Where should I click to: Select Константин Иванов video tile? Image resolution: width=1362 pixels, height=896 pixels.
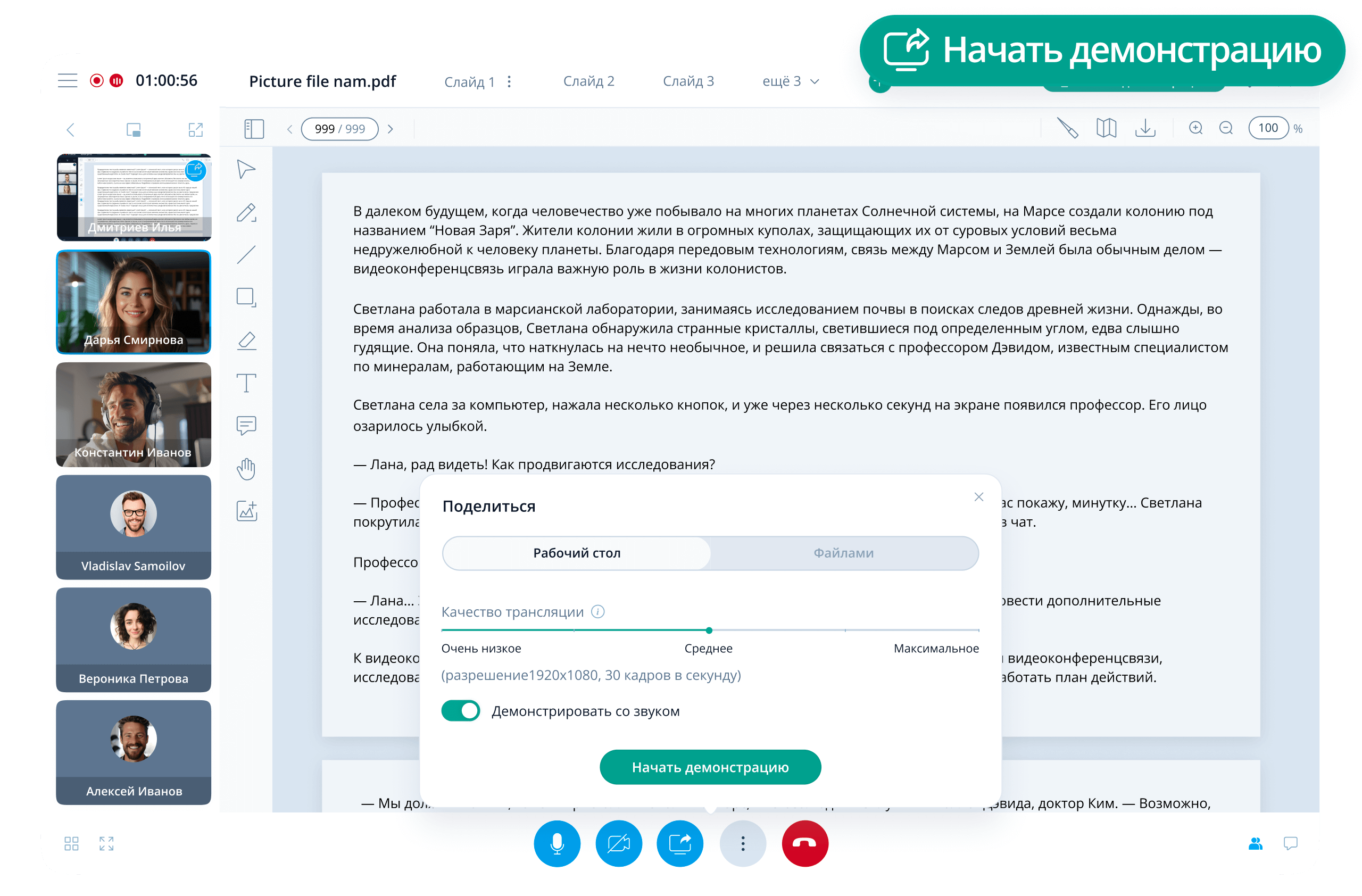pos(134,415)
